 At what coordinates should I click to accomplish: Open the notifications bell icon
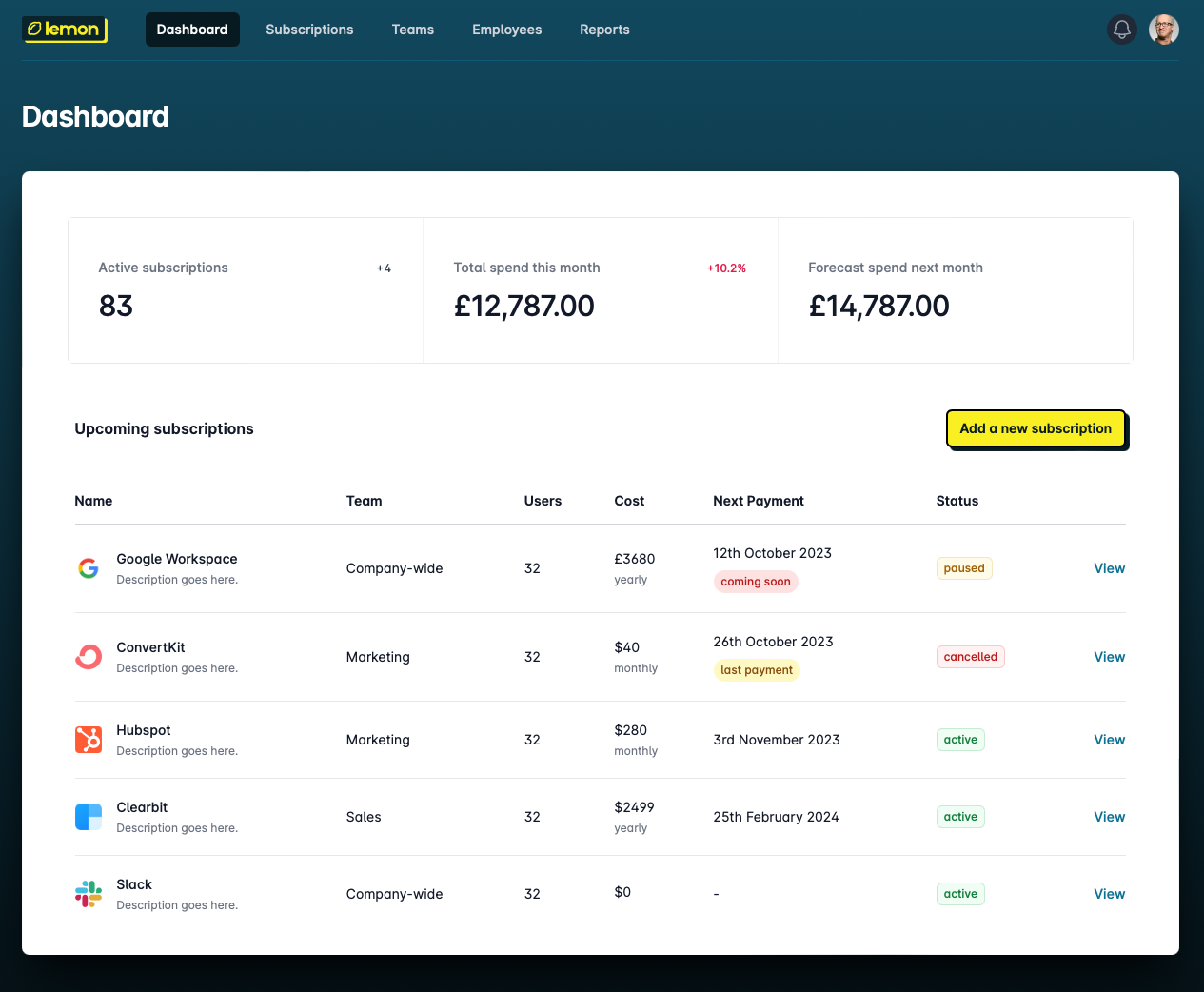coord(1122,30)
